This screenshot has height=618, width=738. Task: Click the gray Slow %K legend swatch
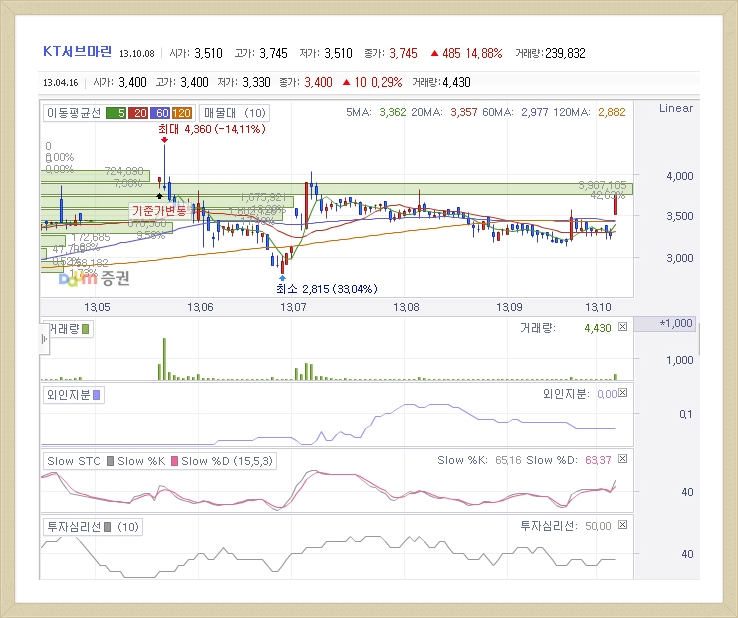click(x=110, y=461)
